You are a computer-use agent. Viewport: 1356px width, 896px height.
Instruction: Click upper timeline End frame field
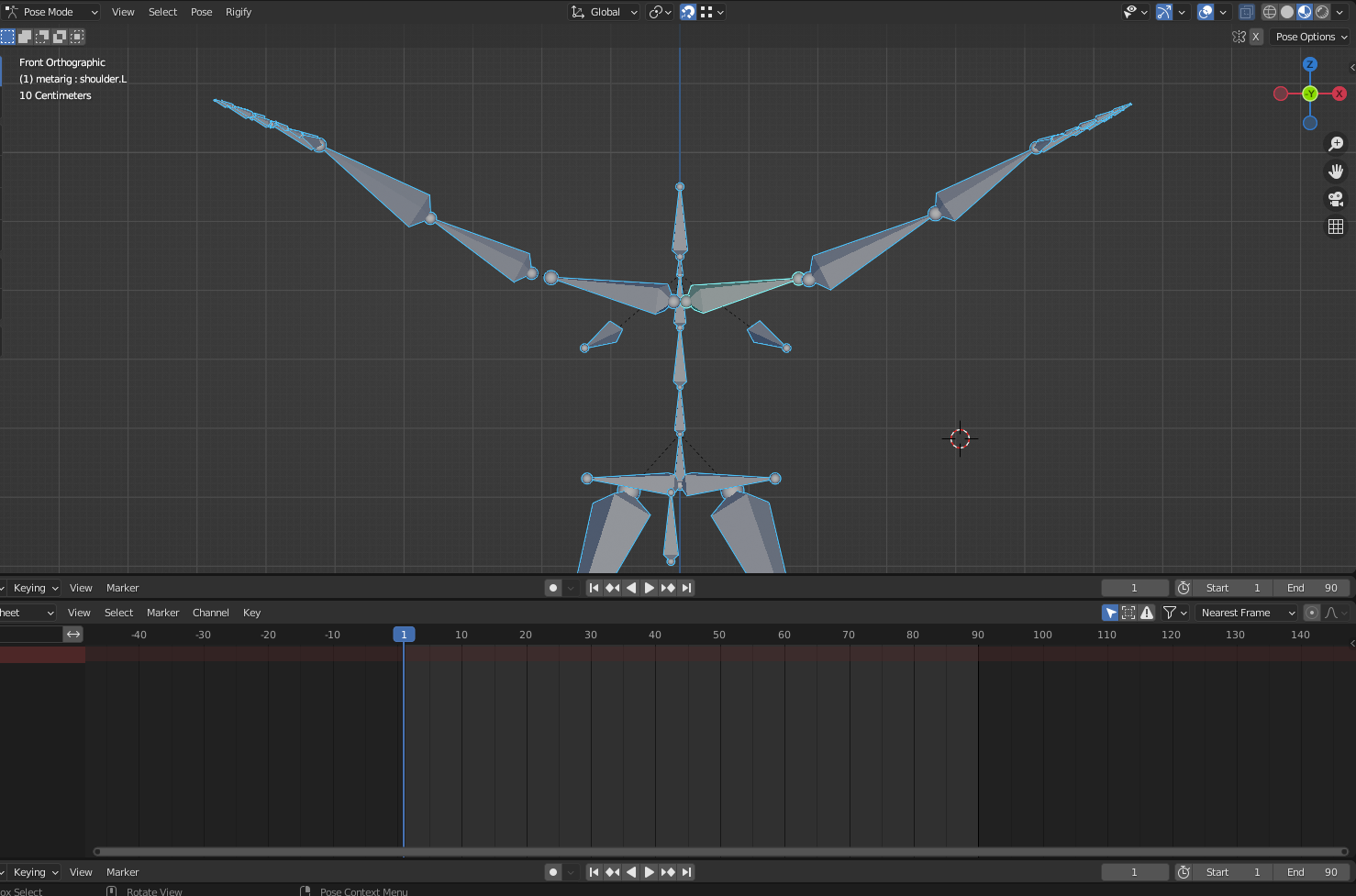pos(1312,588)
